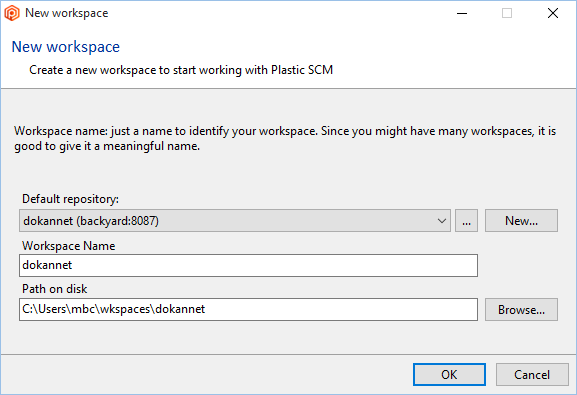Viewport: 577px width, 395px height.
Task: Close the New workspace window
Action: [x=553, y=13]
